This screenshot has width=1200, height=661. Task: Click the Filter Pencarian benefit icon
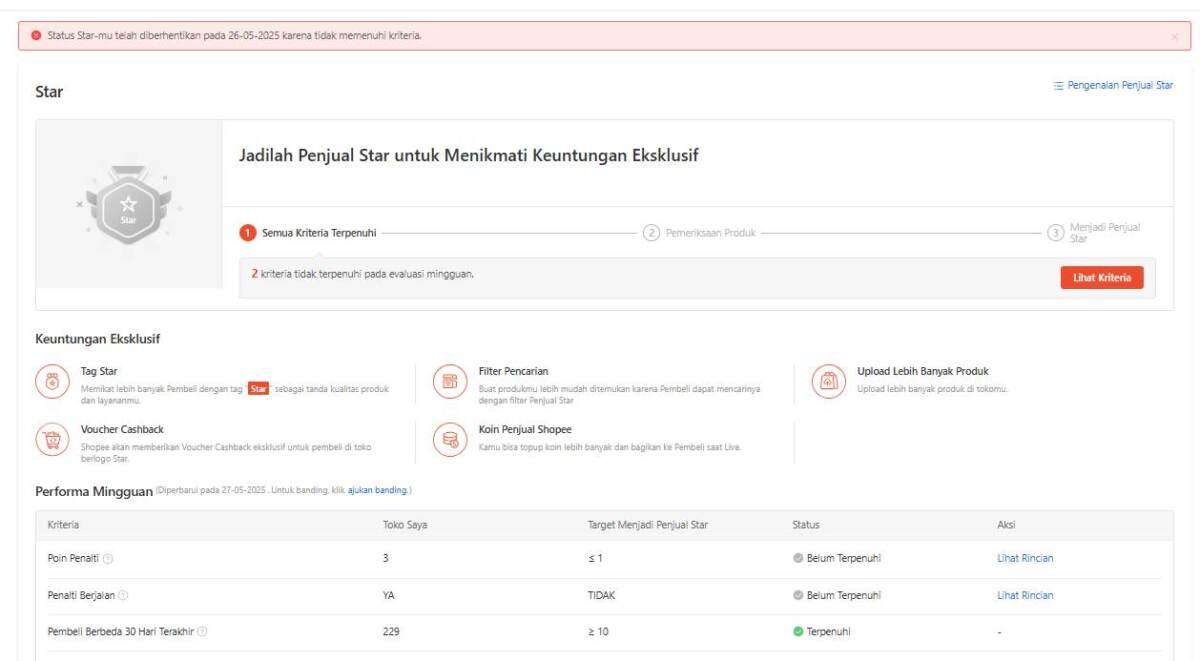(x=449, y=384)
